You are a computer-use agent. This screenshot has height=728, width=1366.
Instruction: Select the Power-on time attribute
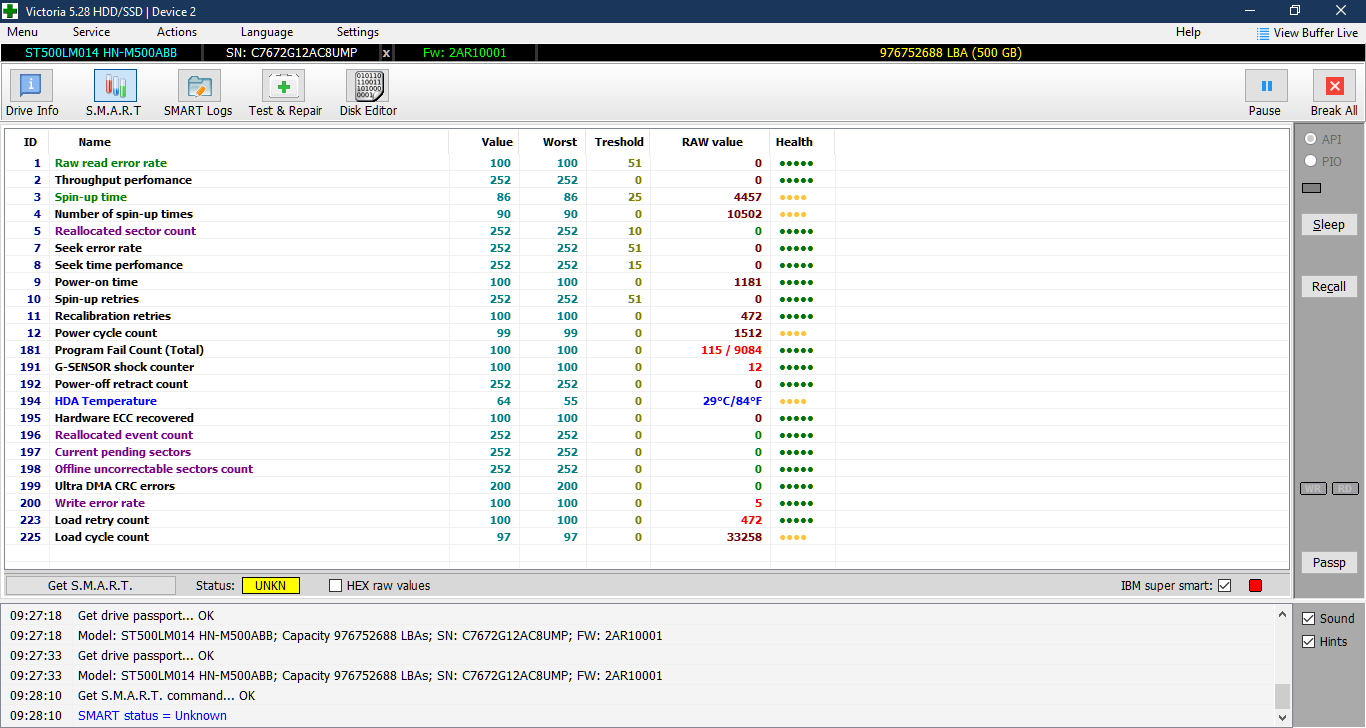click(x=646, y=282)
